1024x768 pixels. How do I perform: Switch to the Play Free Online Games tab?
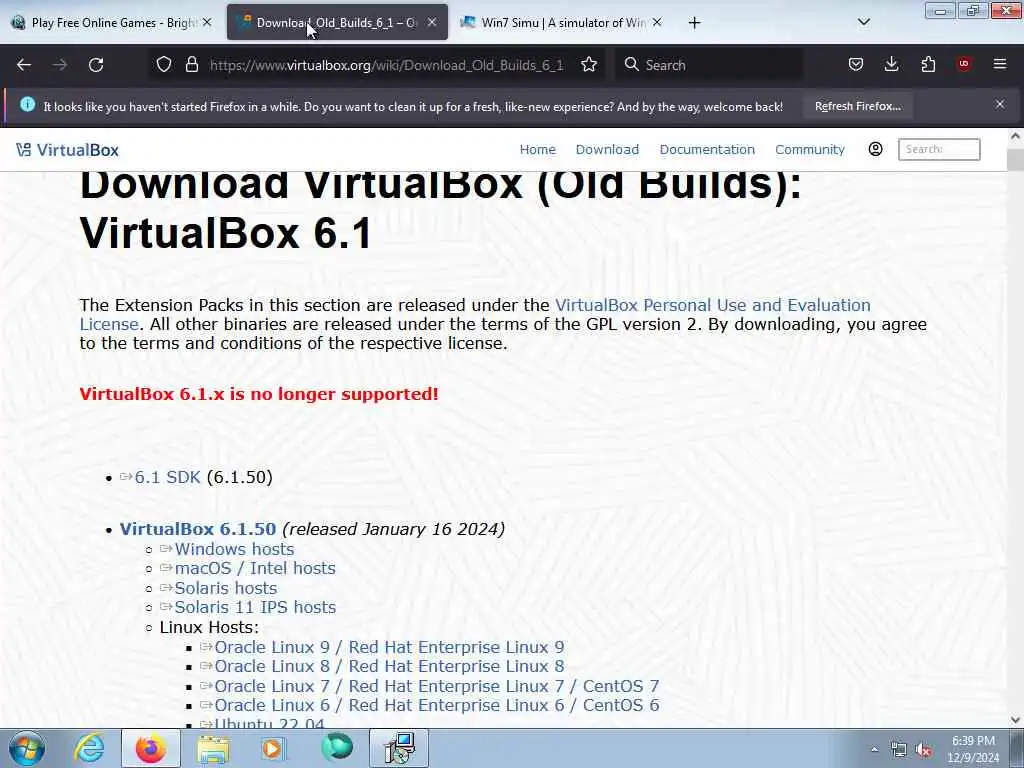(x=111, y=22)
